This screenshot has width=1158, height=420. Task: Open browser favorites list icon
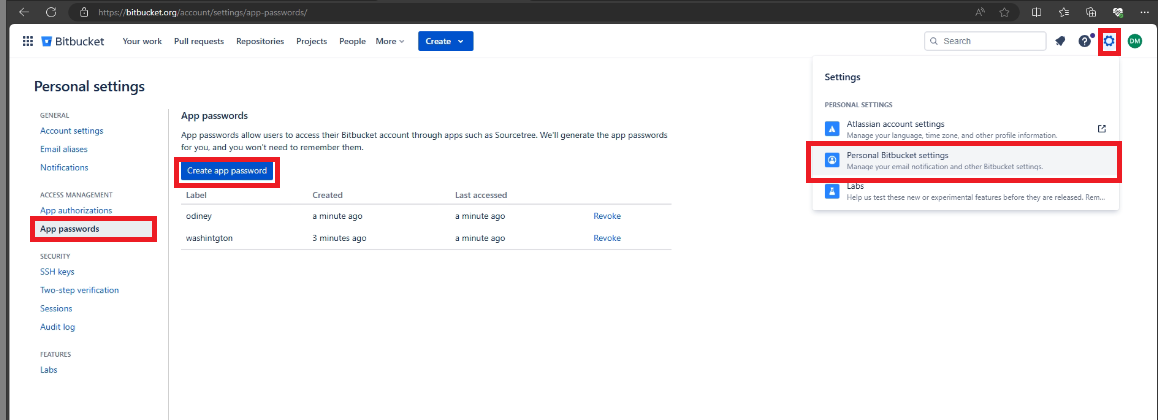click(1063, 12)
